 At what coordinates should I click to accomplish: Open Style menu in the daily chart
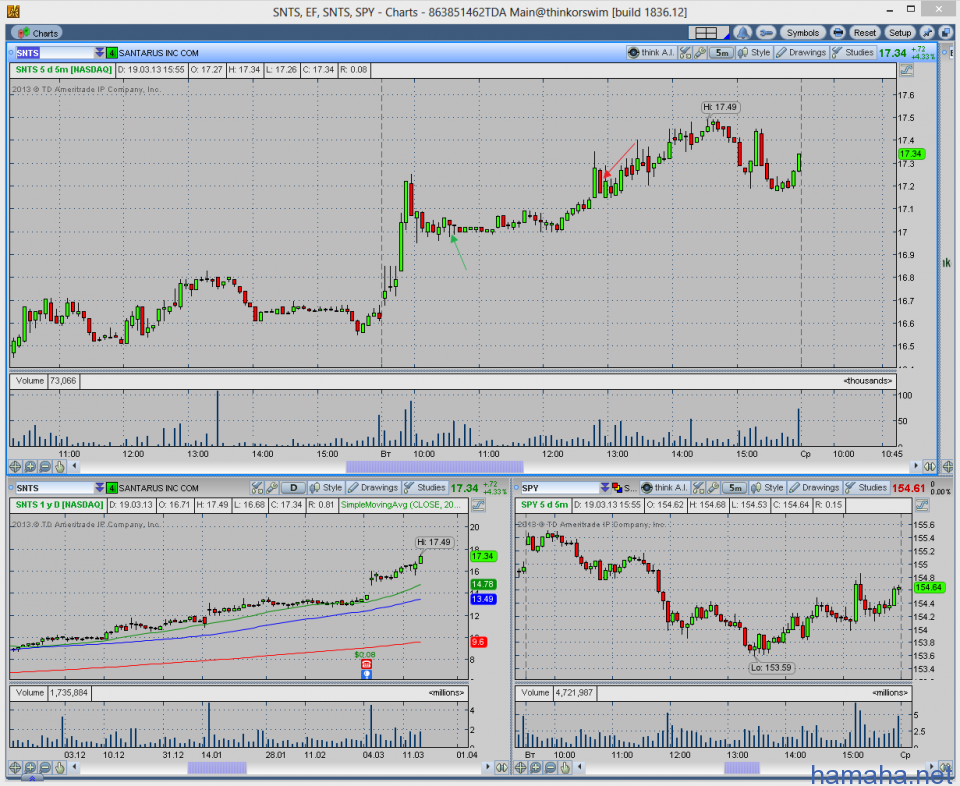click(x=326, y=488)
